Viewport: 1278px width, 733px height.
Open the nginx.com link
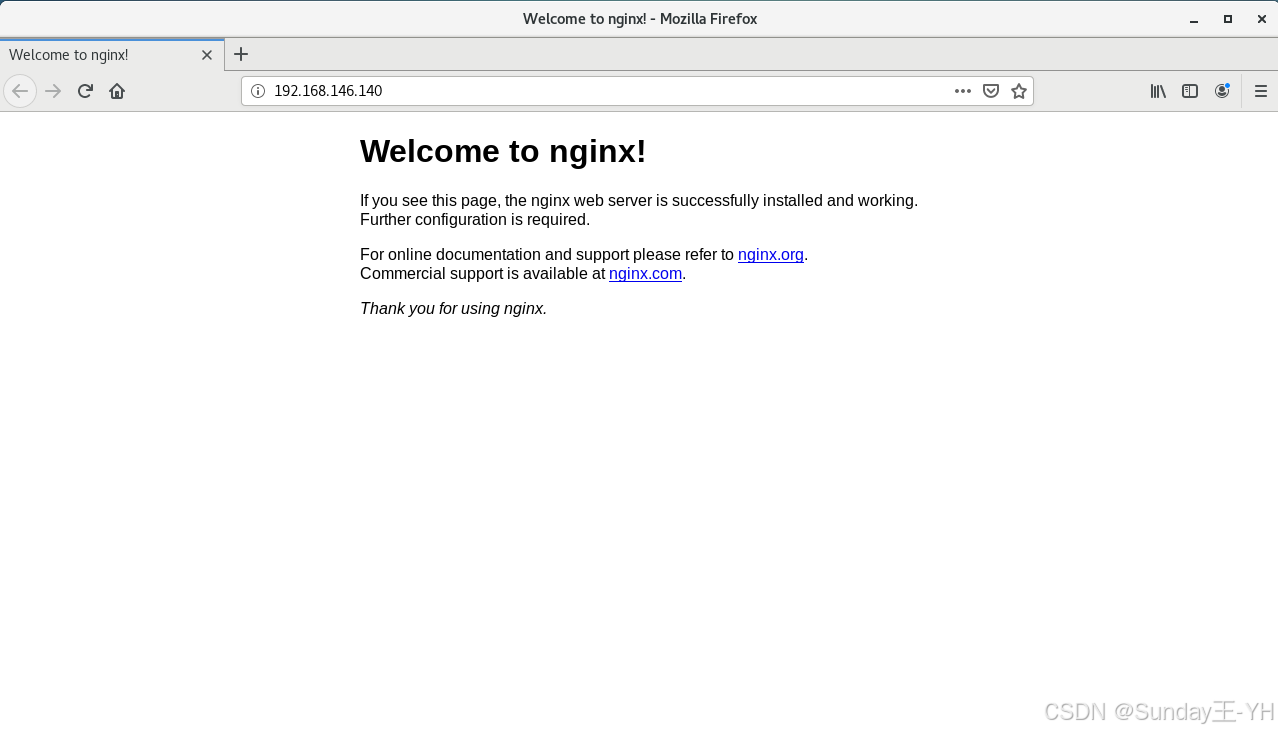[x=645, y=273]
